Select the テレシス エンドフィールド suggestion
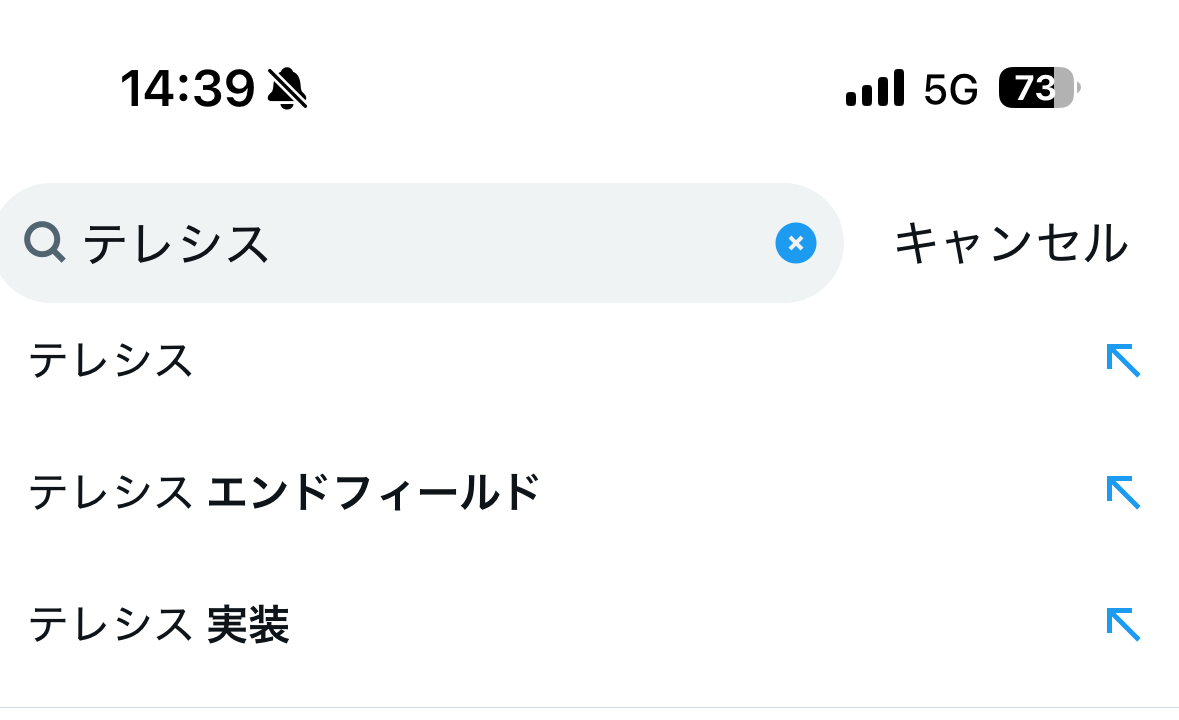The height and width of the screenshot is (720, 1179). pyautogui.click(x=283, y=492)
